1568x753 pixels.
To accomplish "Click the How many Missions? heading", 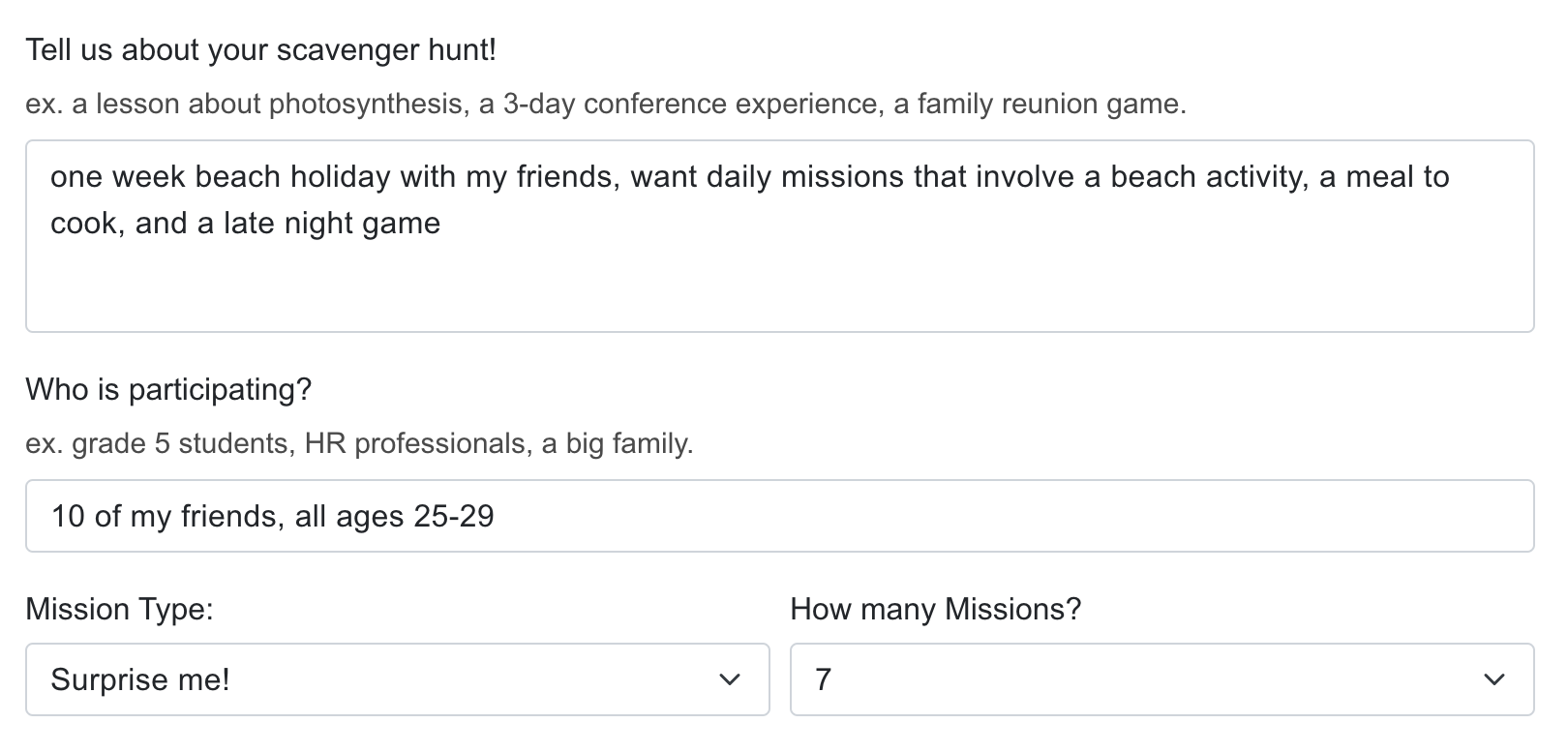I will pyautogui.click(x=936, y=610).
